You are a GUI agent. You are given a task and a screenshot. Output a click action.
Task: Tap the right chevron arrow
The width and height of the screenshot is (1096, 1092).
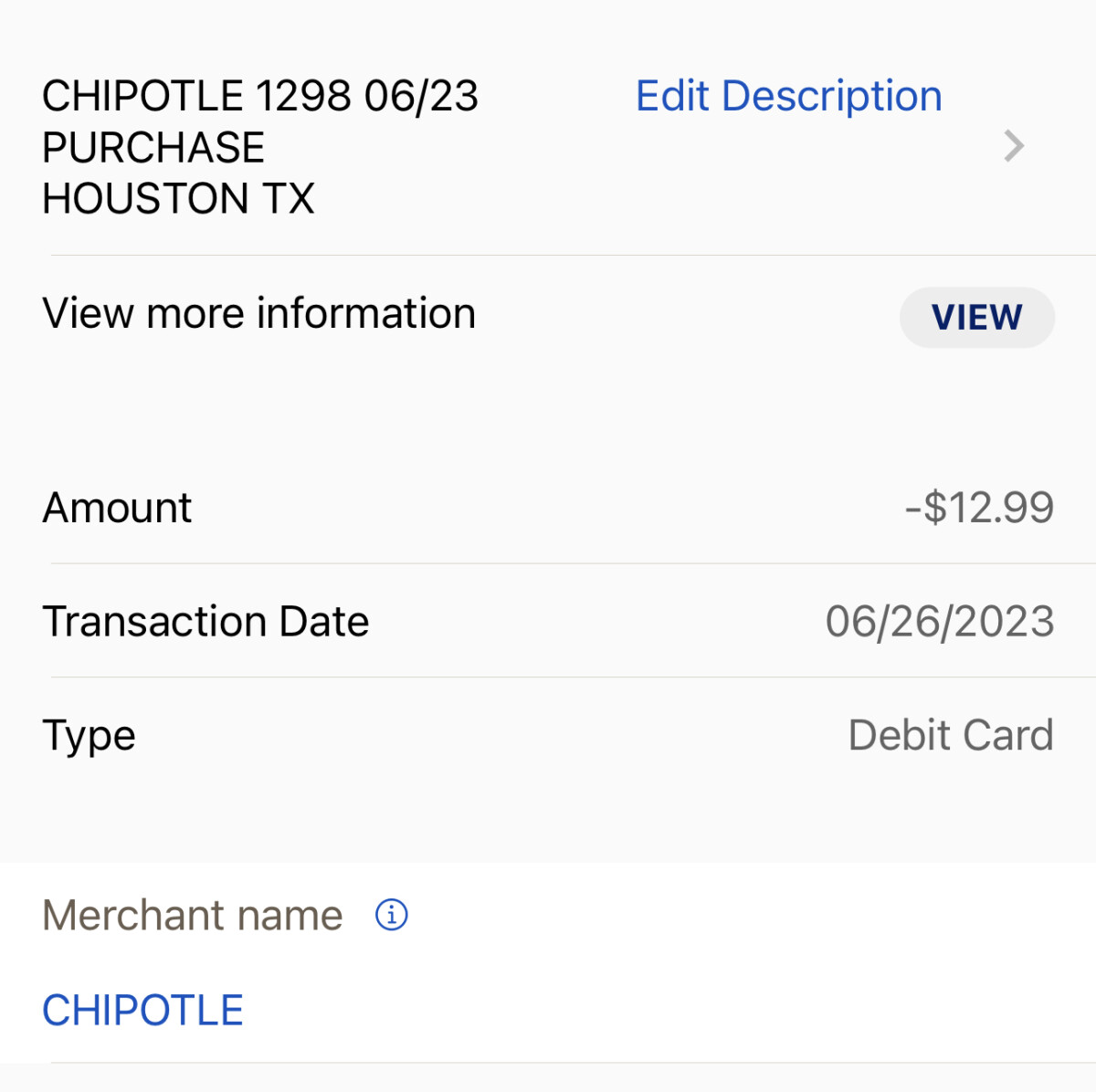pos(1014,146)
